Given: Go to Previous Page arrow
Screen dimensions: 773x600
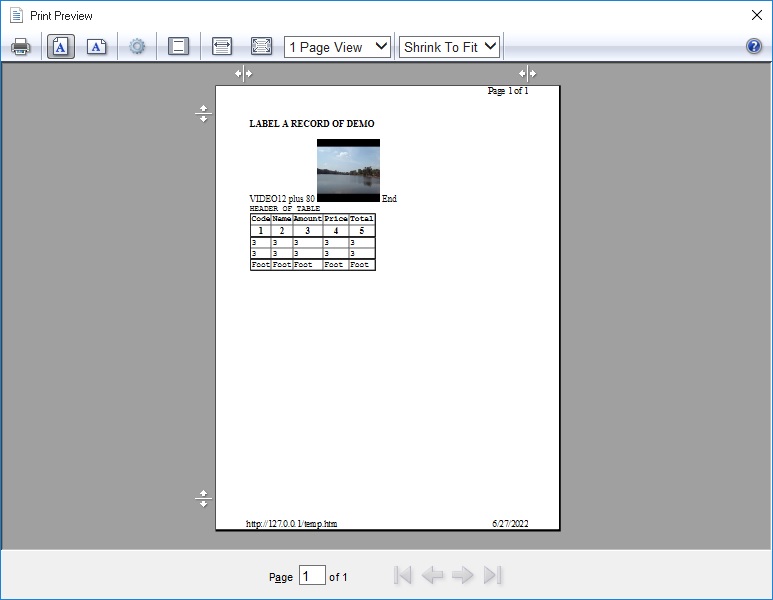Looking at the screenshot, I should pyautogui.click(x=432, y=575).
